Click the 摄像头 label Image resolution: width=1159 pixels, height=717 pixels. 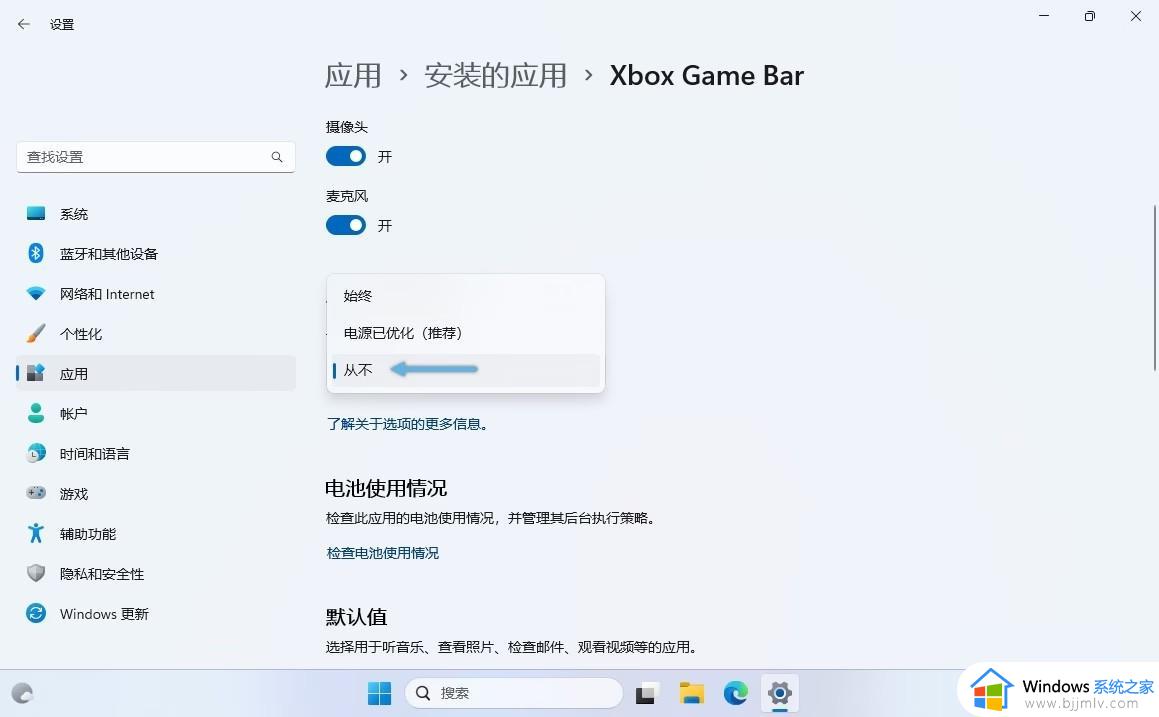[x=347, y=127]
